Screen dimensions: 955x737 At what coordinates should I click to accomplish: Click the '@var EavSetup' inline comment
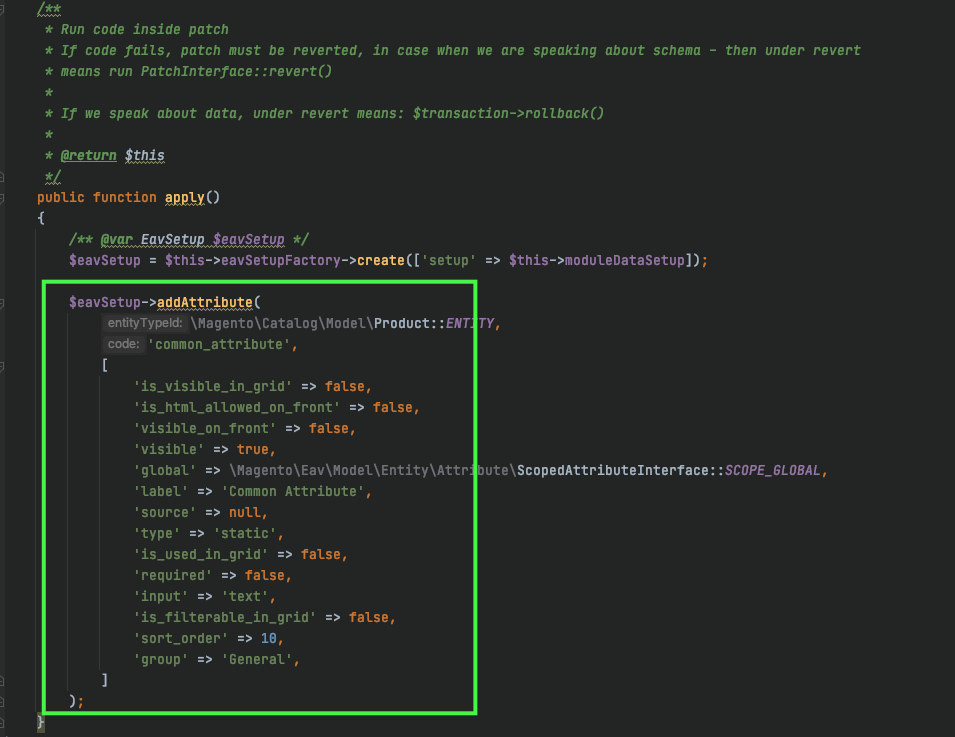[x=189, y=239]
